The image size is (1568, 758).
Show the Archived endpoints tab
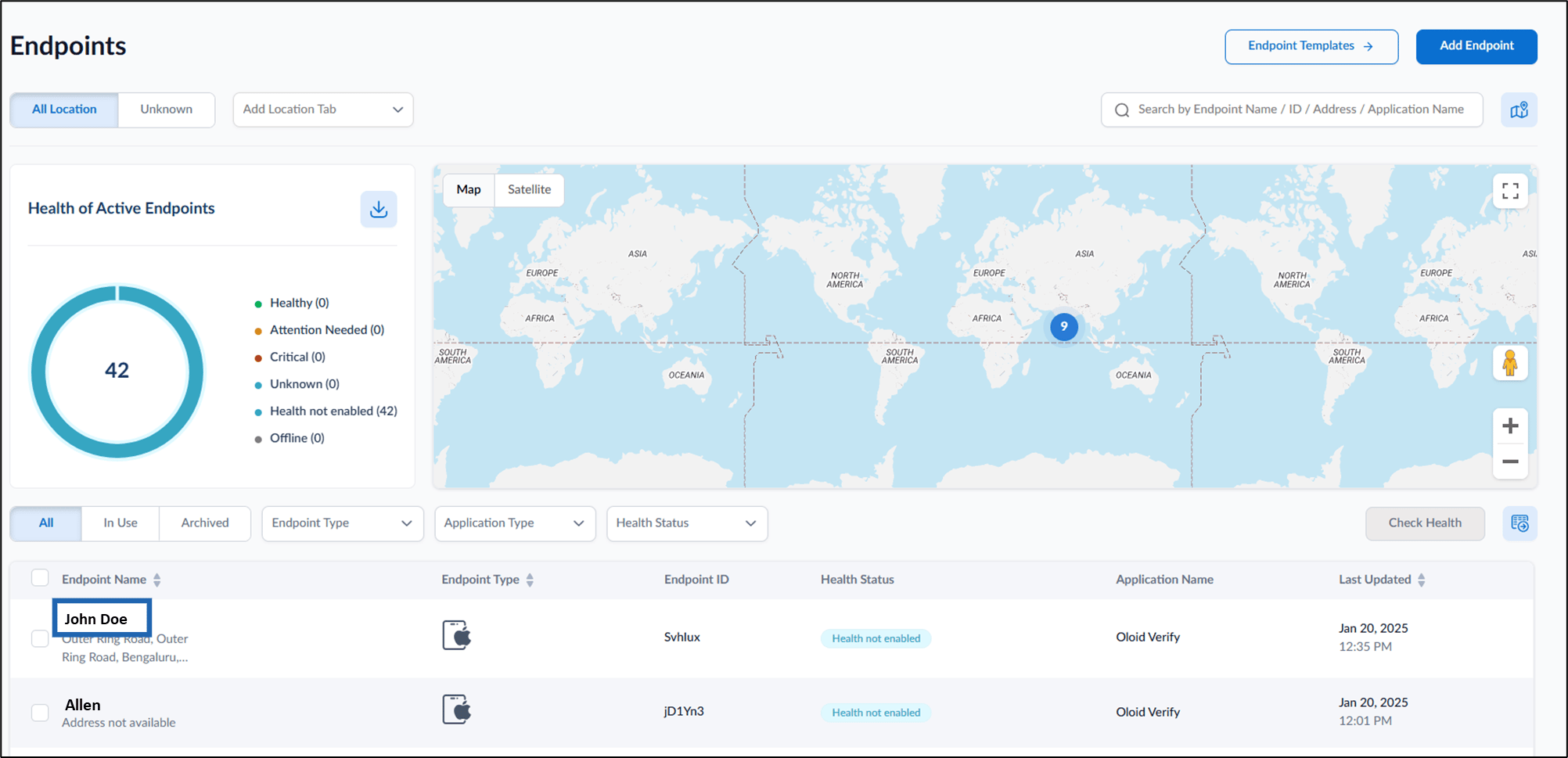coord(205,523)
